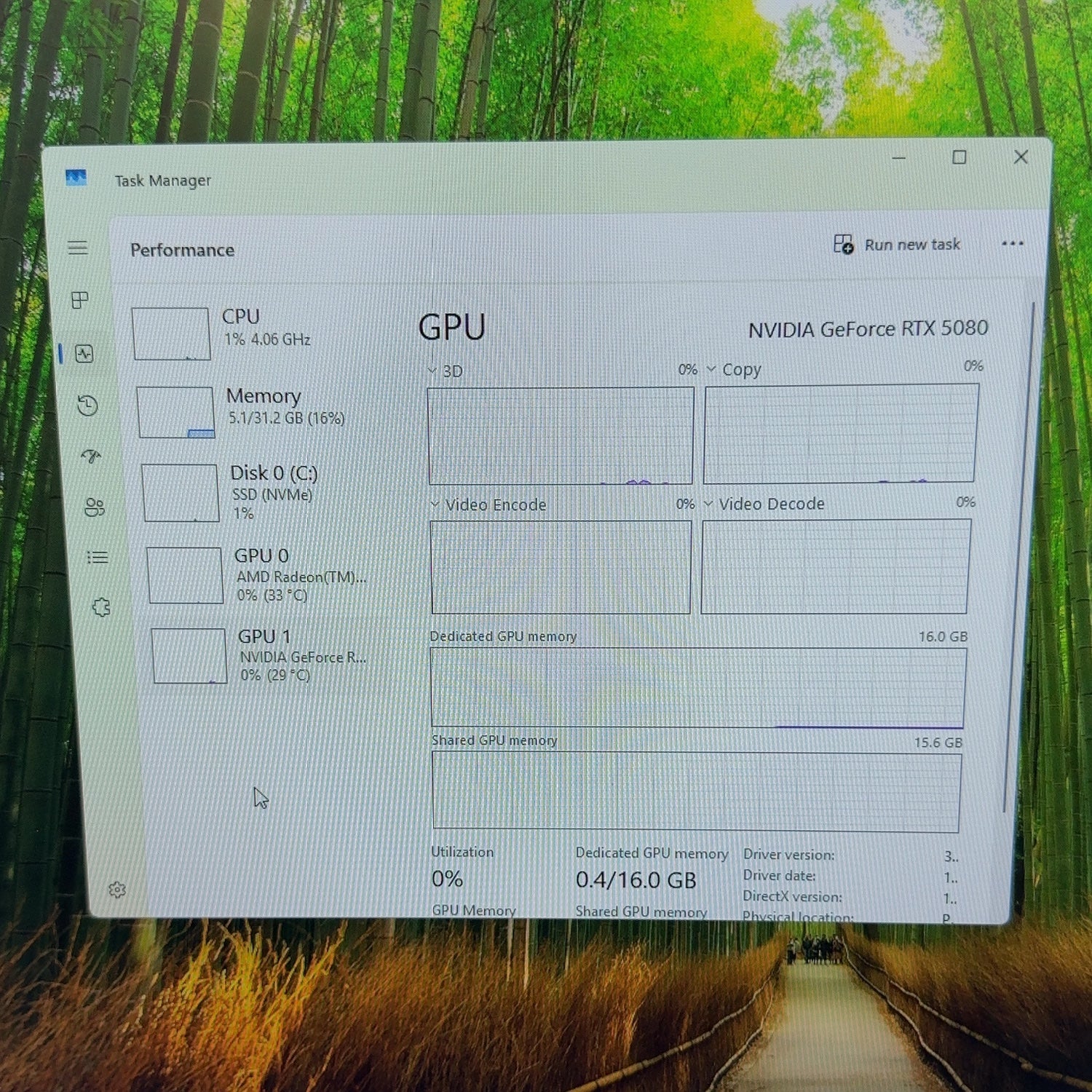Open the Processes page icon
This screenshot has height=1092, width=1092.
click(x=80, y=300)
